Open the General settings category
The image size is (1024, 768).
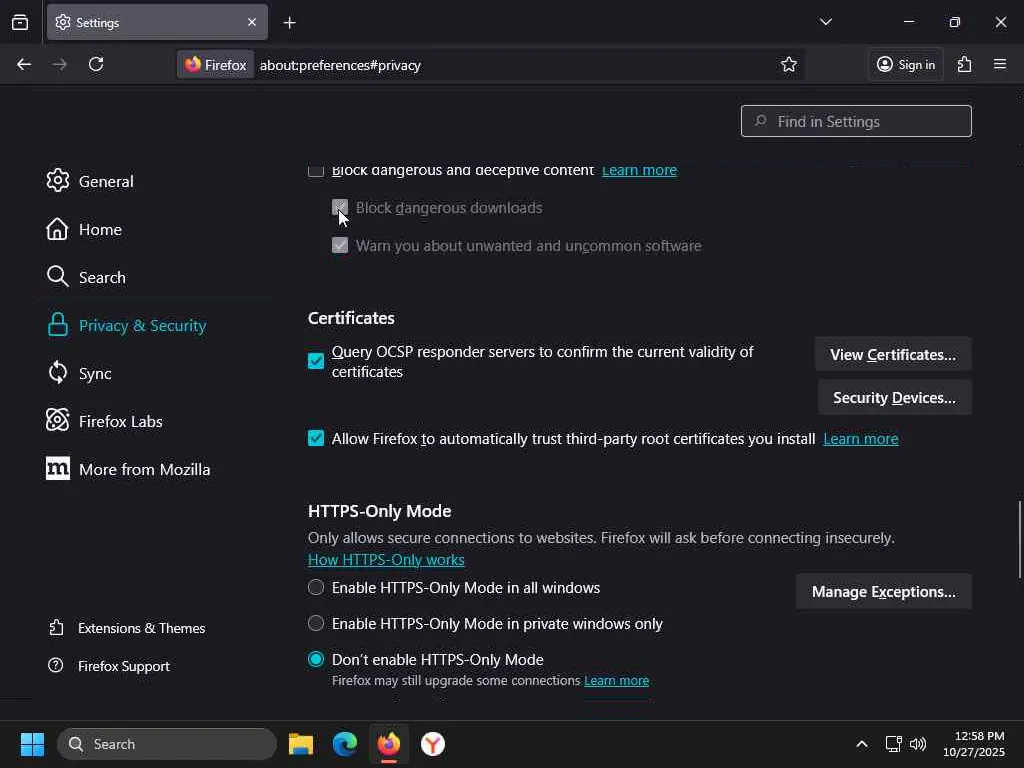click(x=105, y=181)
